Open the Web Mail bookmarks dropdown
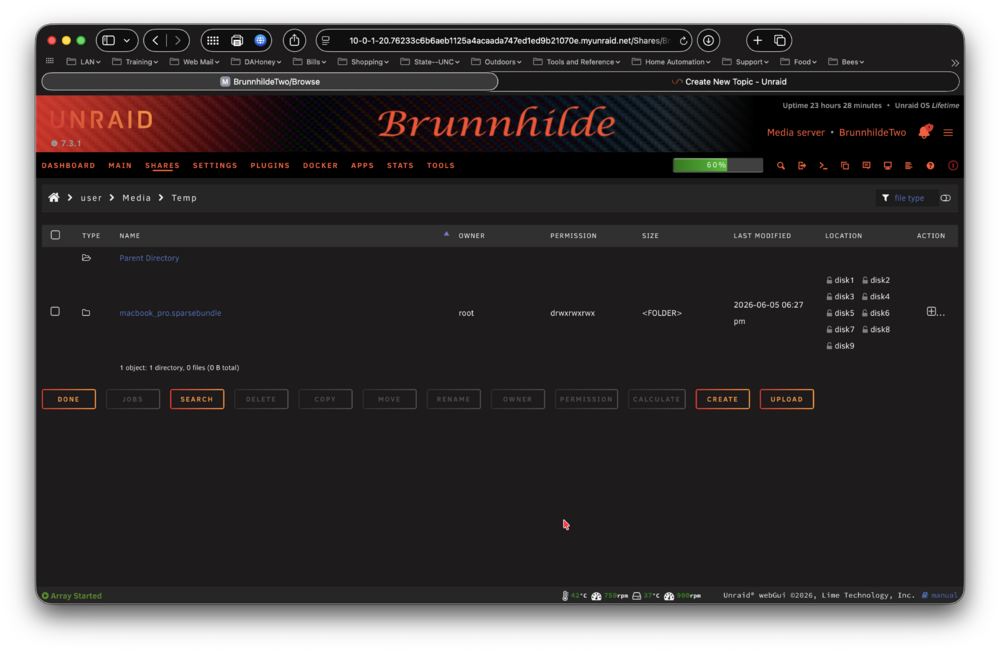 pyautogui.click(x=195, y=62)
